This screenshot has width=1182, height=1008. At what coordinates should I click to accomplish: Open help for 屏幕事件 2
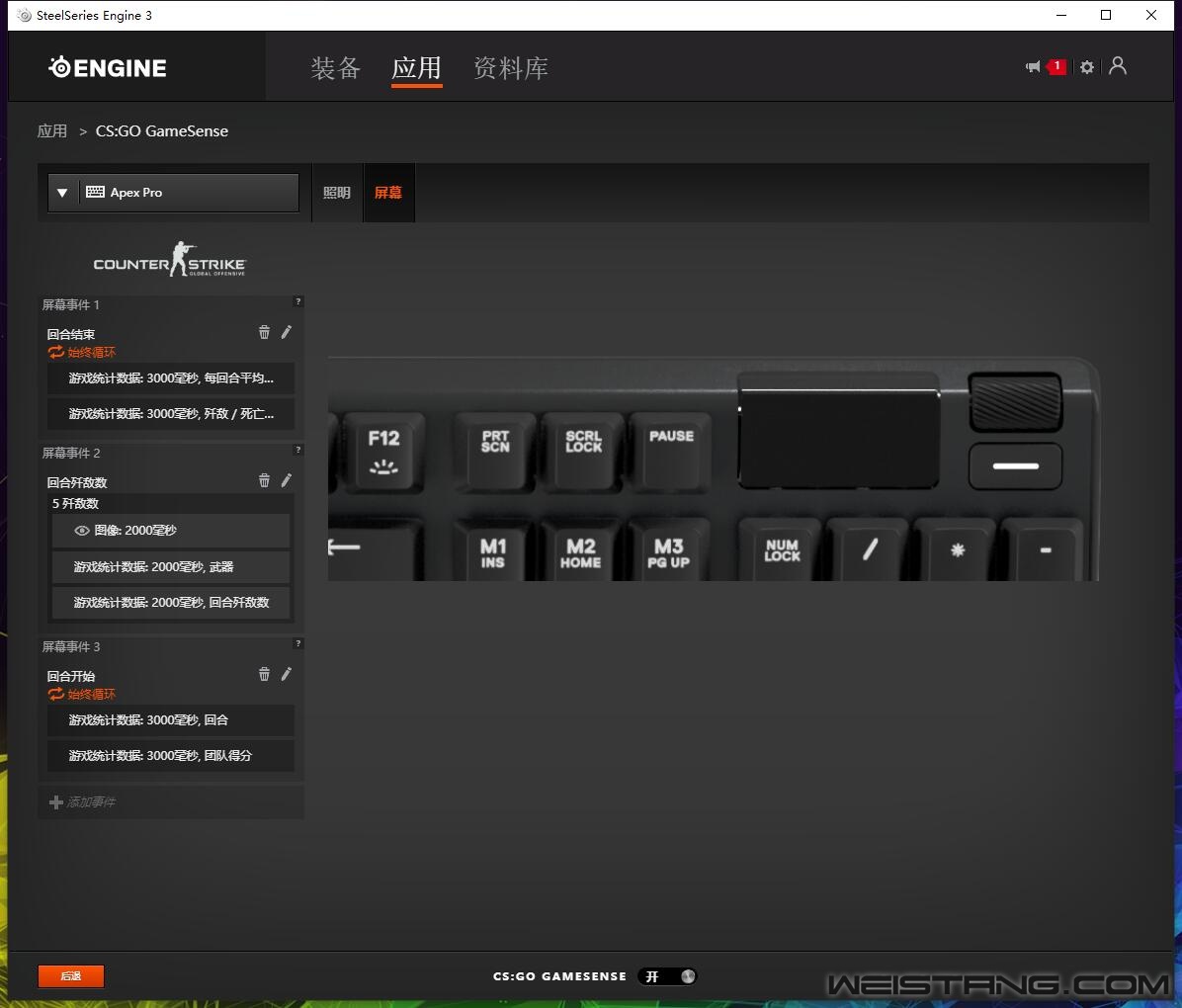[x=298, y=450]
